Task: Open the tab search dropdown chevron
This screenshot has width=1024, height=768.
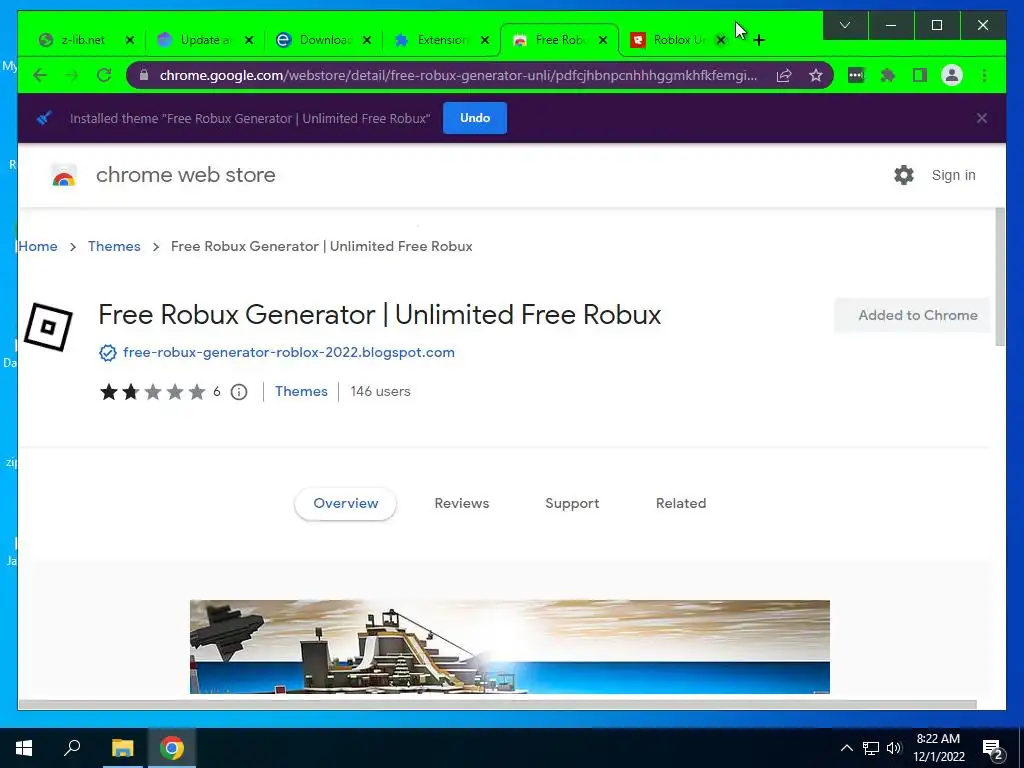Action: 844,25
